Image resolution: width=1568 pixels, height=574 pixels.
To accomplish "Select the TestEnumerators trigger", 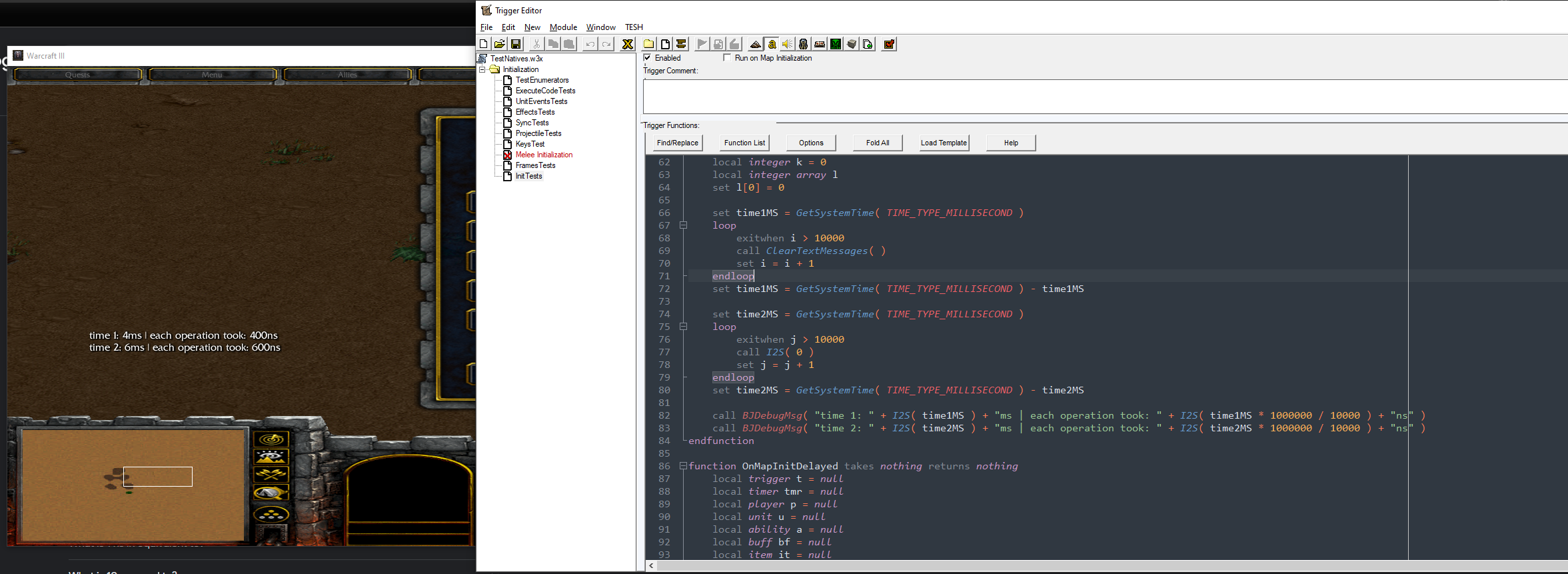I will (542, 80).
